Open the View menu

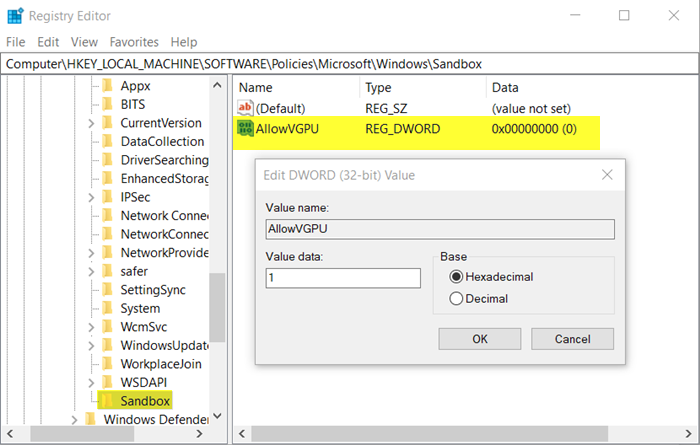click(84, 42)
